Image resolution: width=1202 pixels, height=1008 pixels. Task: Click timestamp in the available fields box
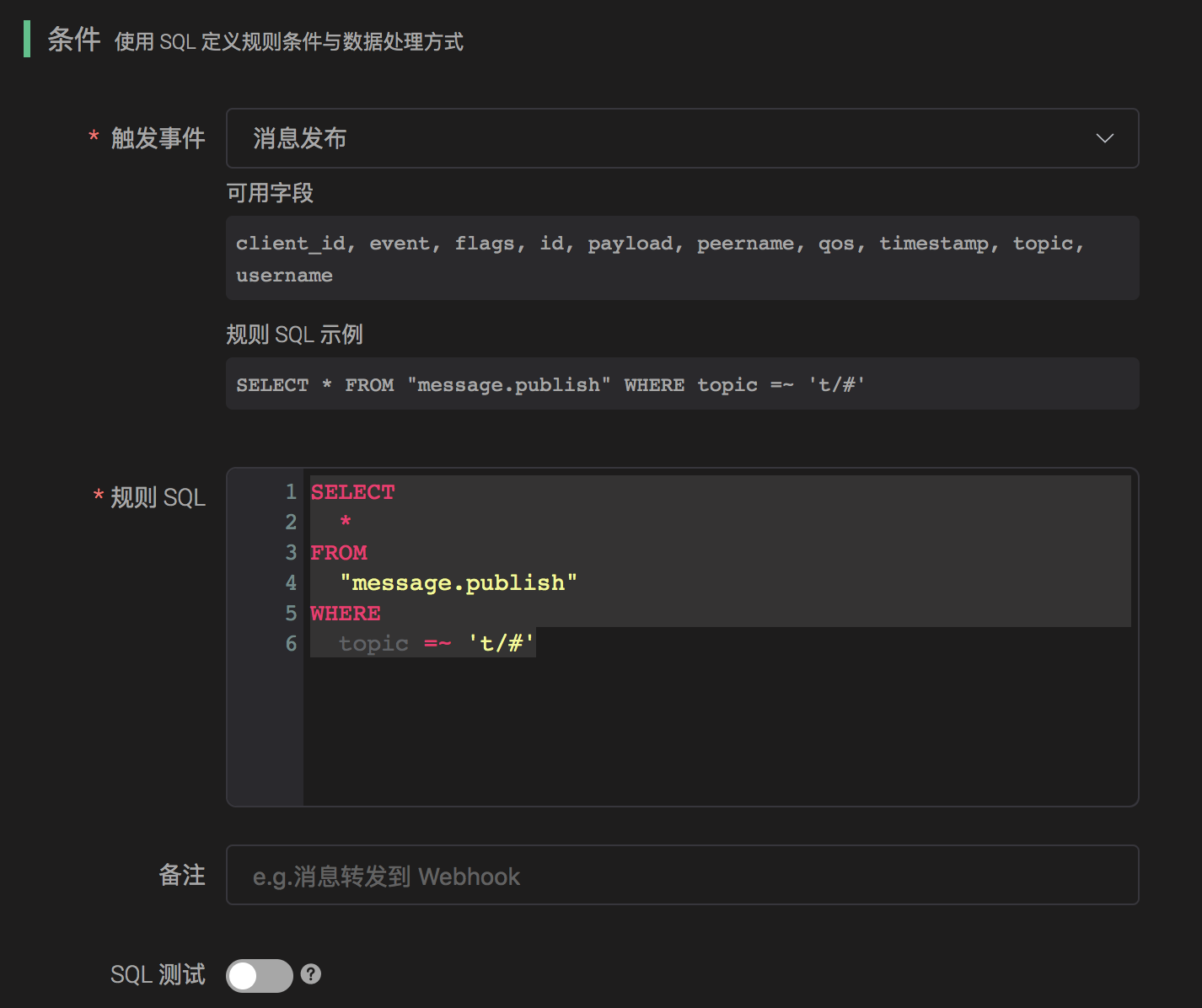point(933,244)
